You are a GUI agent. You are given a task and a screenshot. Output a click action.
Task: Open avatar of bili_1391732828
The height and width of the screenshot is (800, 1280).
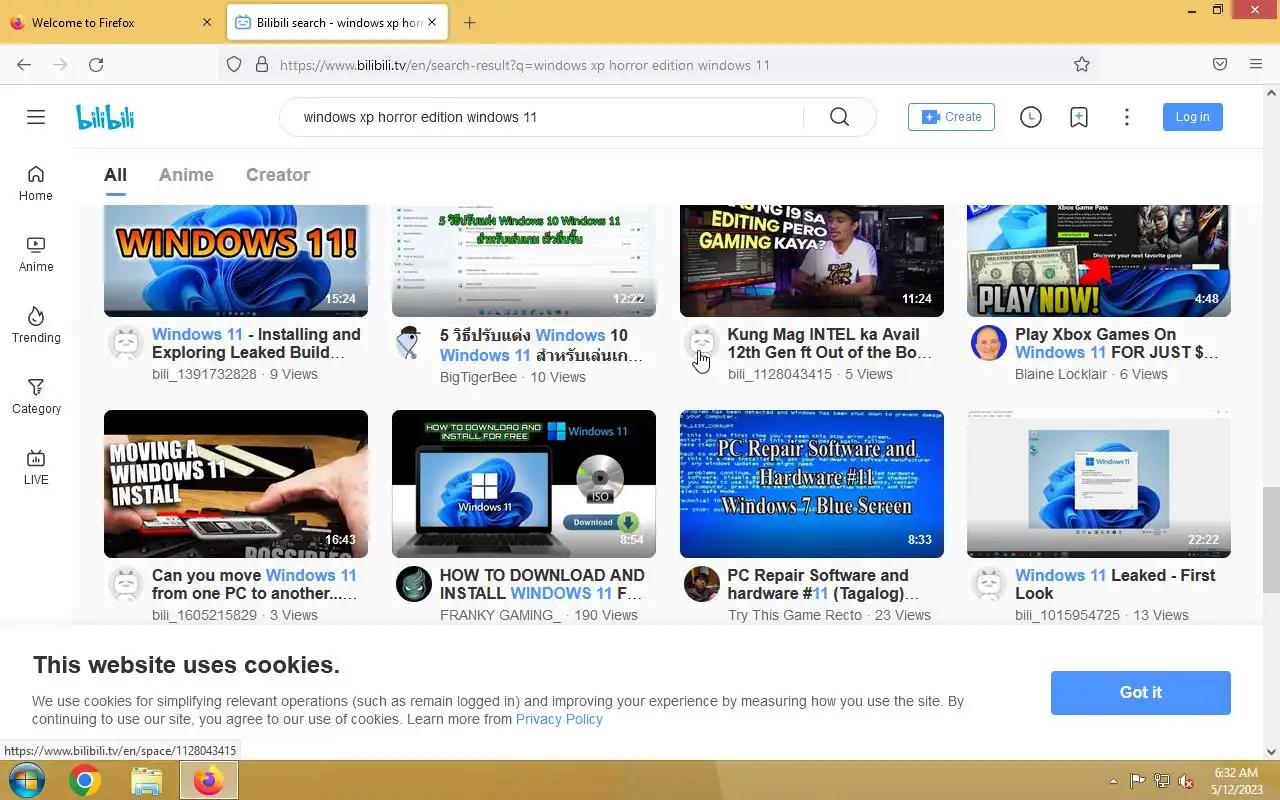tap(126, 343)
